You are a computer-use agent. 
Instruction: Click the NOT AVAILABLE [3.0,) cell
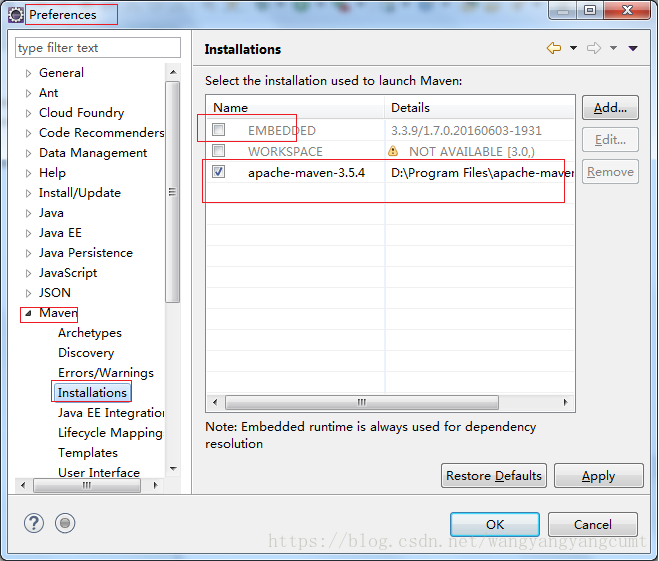click(x=472, y=152)
